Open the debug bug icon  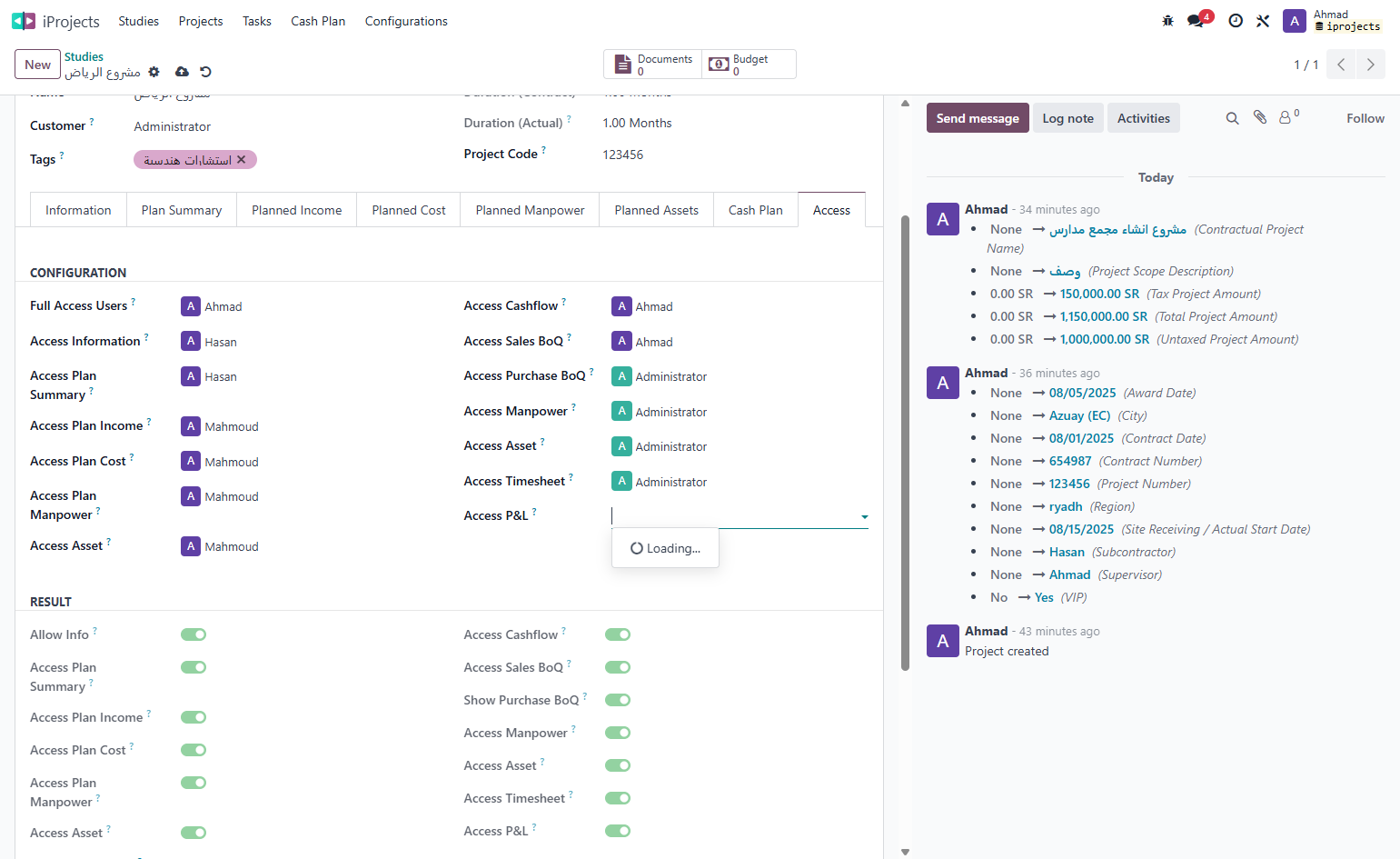[1167, 21]
